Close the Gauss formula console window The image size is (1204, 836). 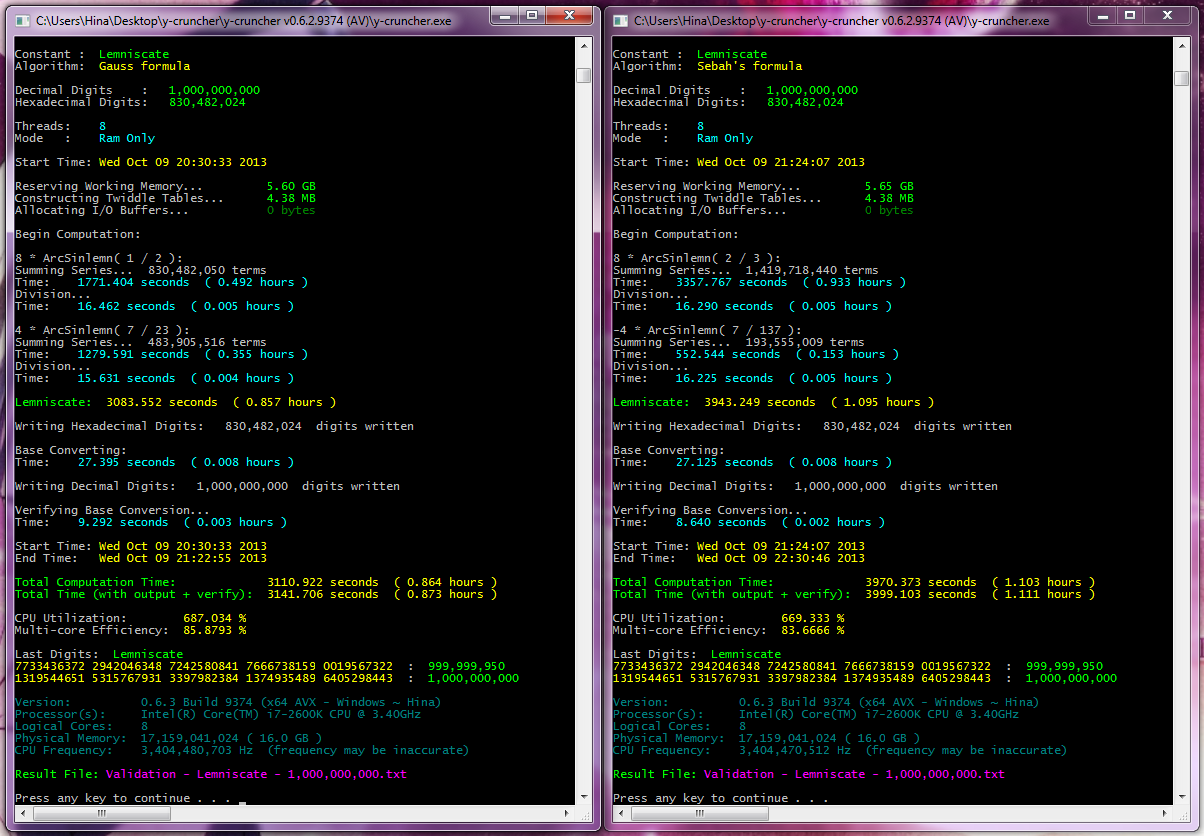(571, 15)
